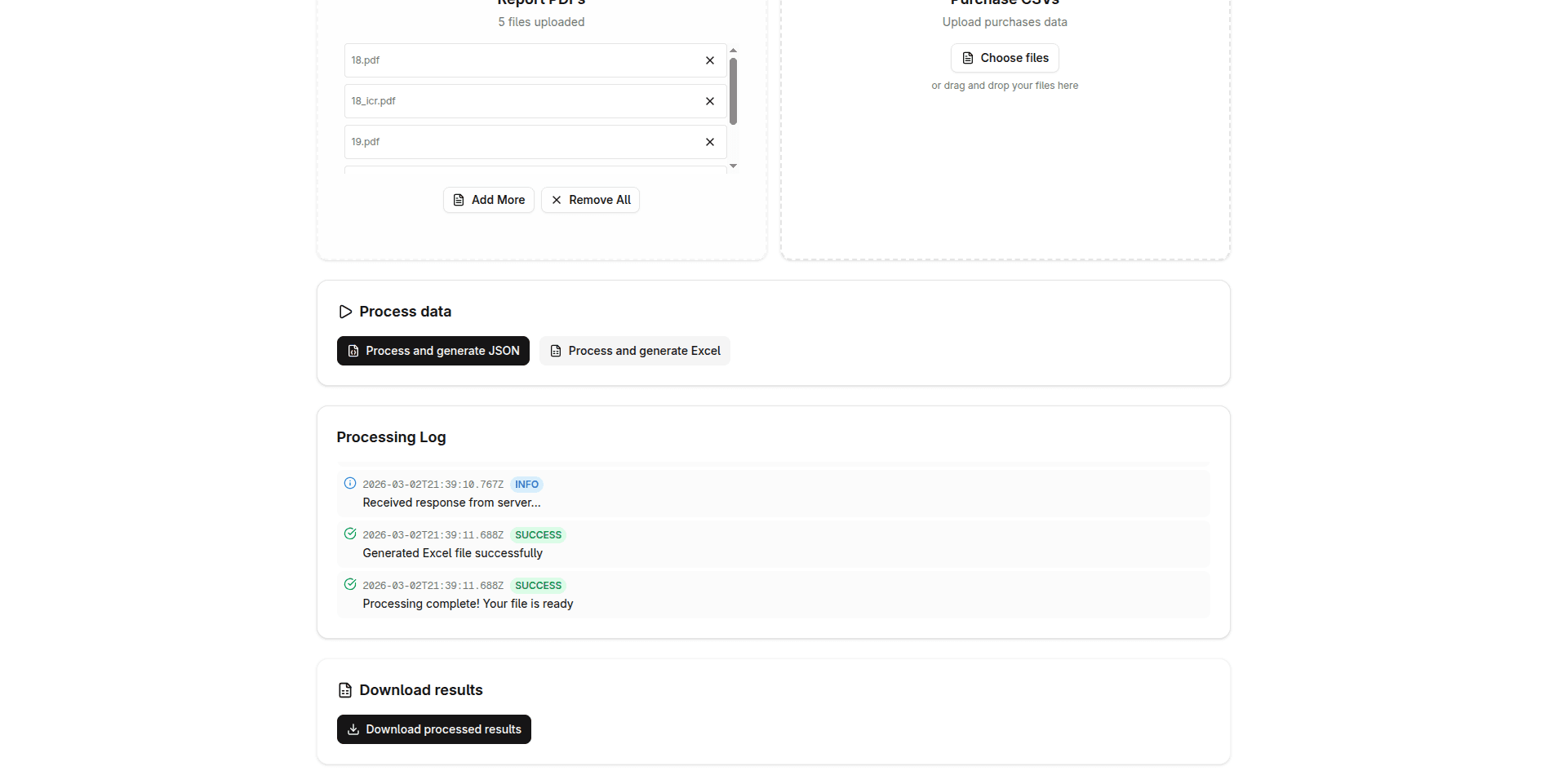Image resolution: width=1549 pixels, height=784 pixels.
Task: Click the Add More files button
Action: [x=488, y=200]
